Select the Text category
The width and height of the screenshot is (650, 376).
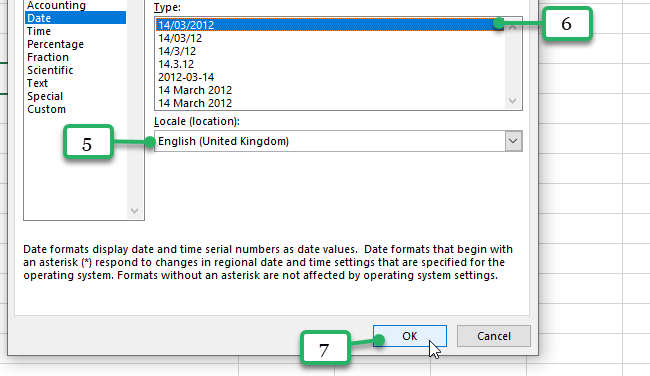pos(37,83)
